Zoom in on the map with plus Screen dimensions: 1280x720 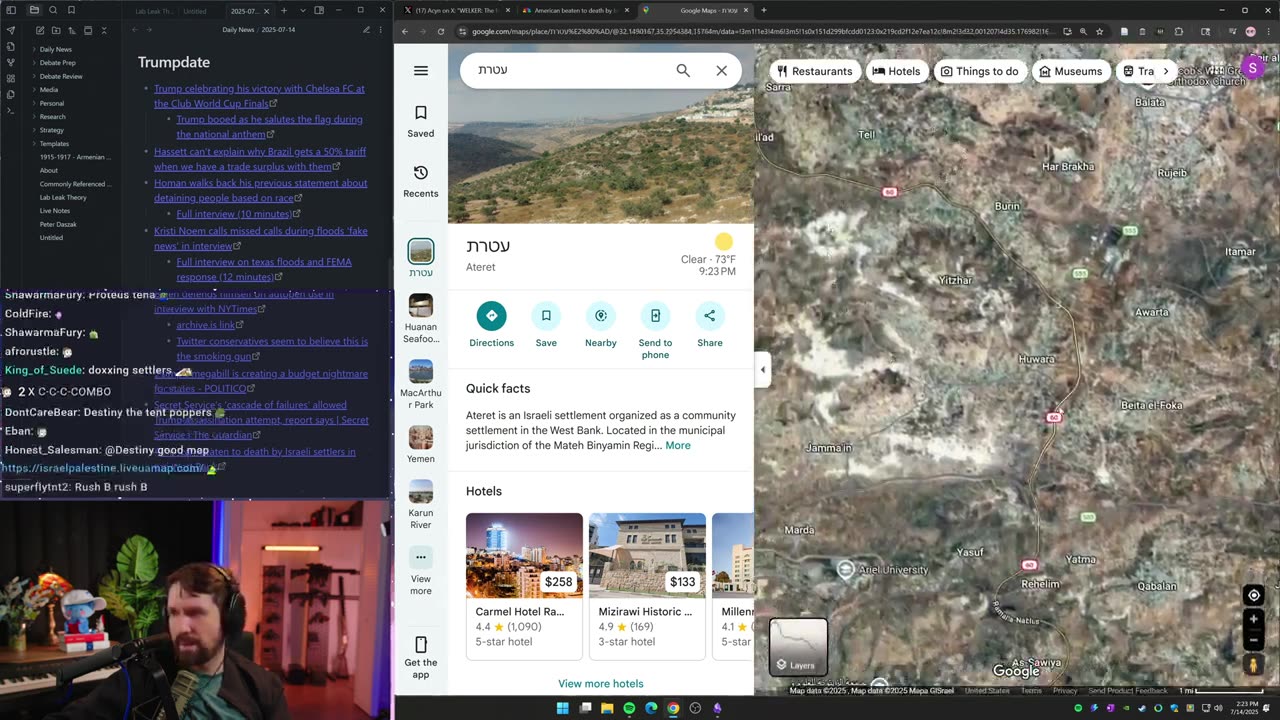[x=1253, y=619]
